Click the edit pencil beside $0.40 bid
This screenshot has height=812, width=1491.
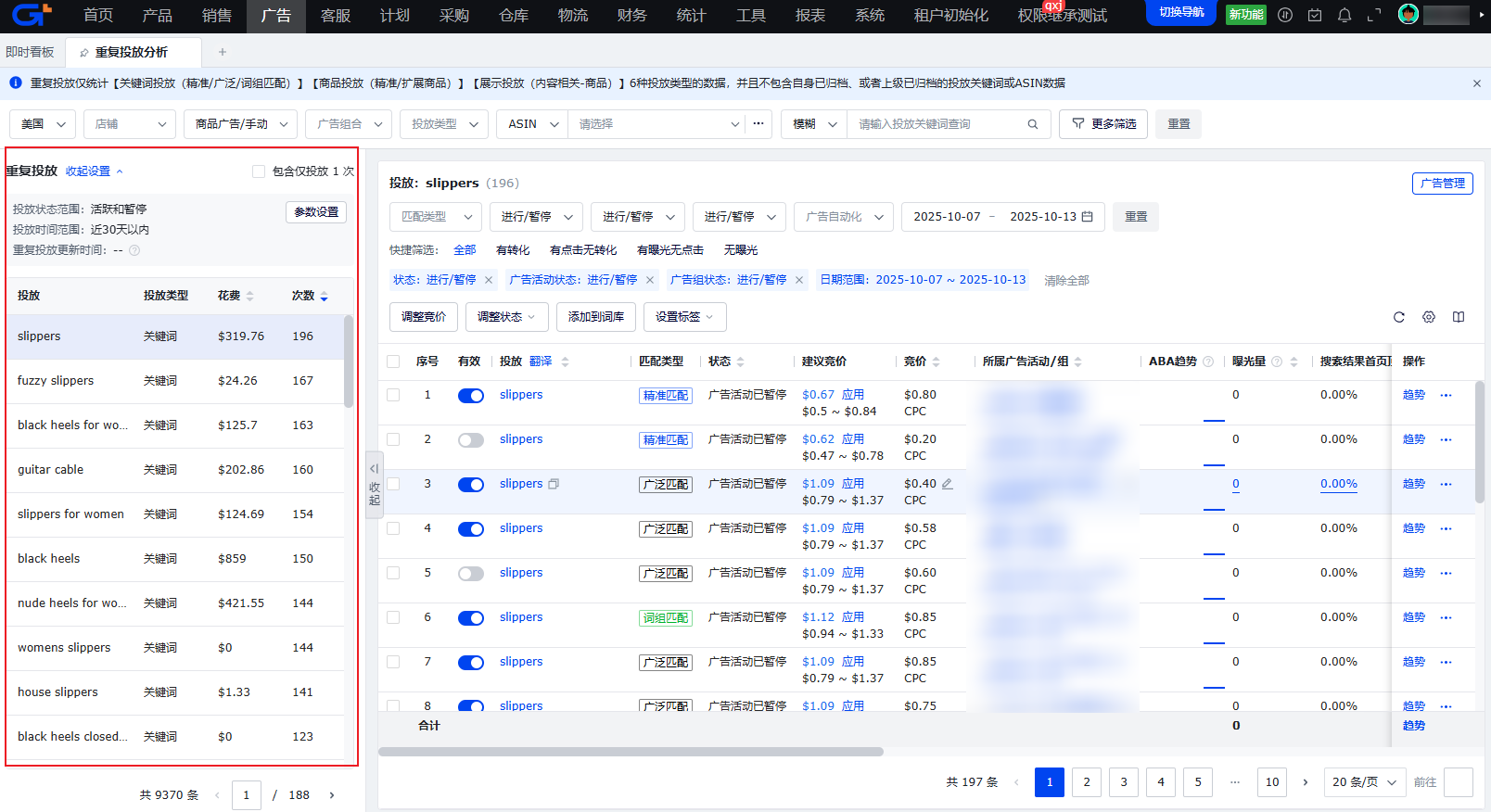948,484
